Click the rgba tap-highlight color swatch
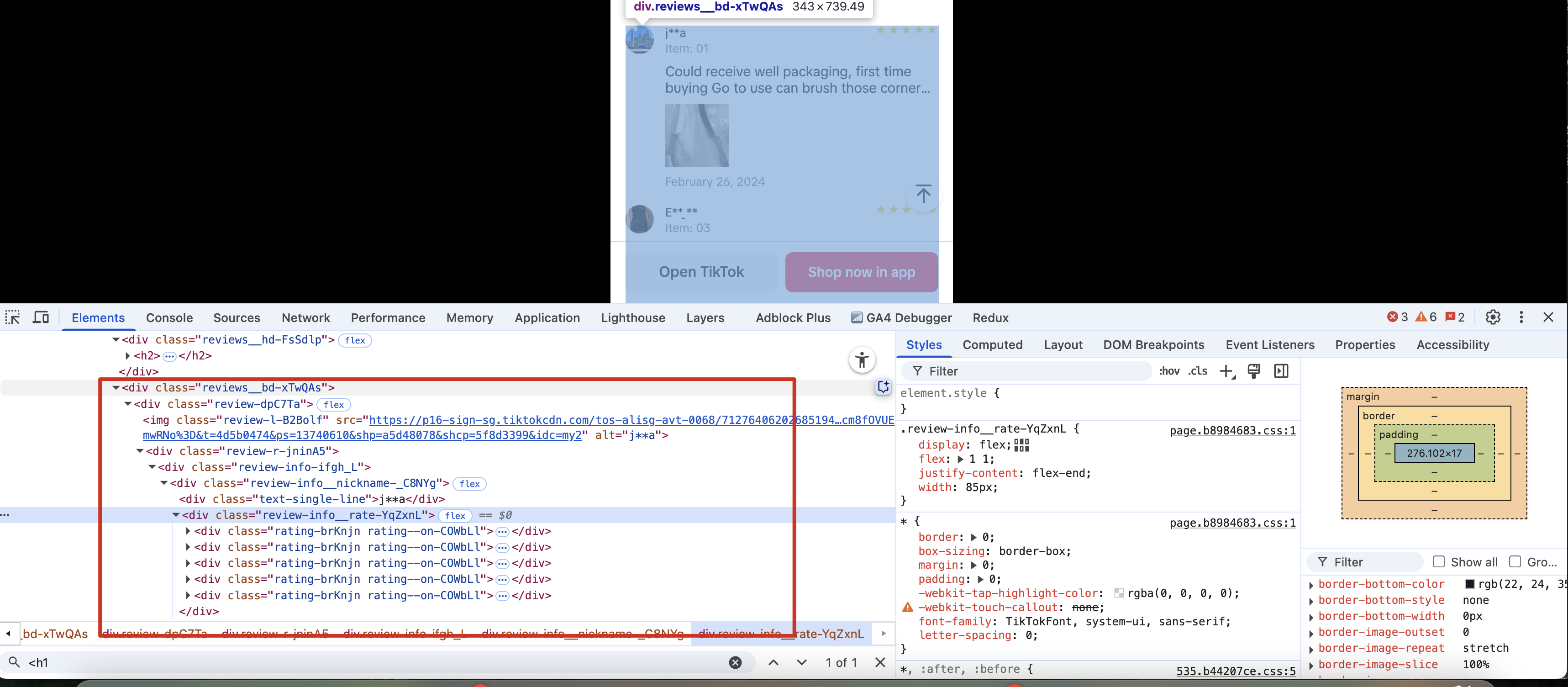Image resolution: width=1568 pixels, height=687 pixels. 1119,593
